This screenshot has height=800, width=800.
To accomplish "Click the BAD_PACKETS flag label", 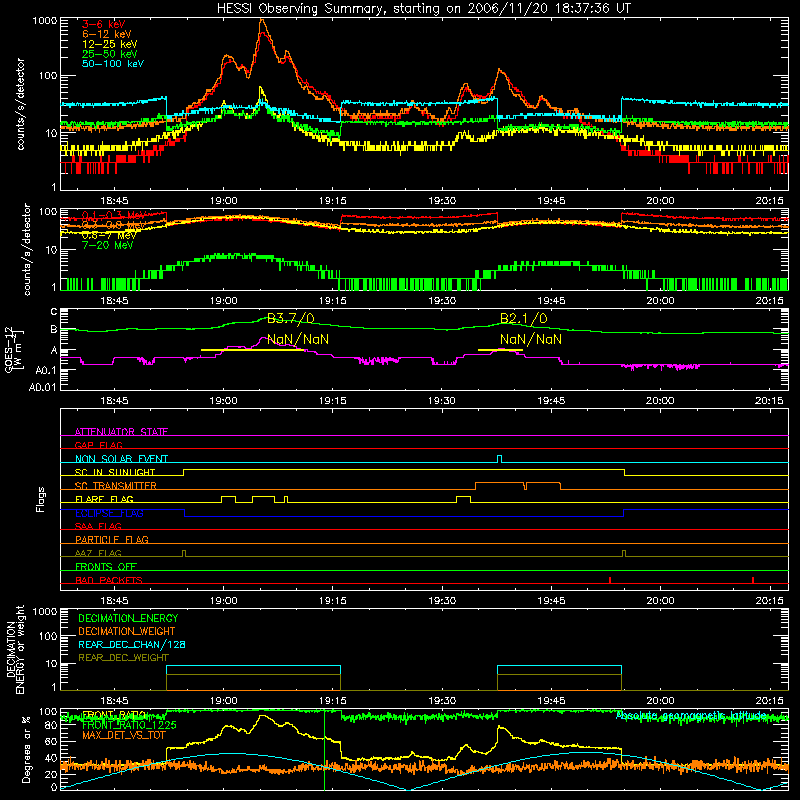I will 109,580.
